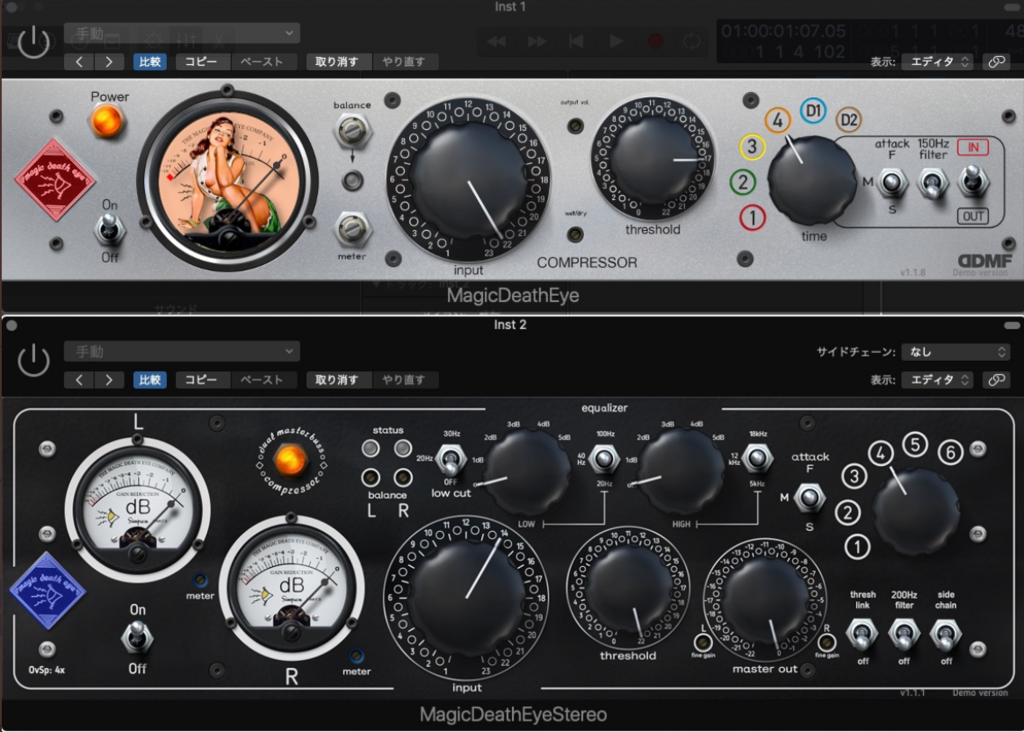Click large input knob on MagicDeathEye
This screenshot has width=1024, height=732.
pyautogui.click(x=468, y=180)
